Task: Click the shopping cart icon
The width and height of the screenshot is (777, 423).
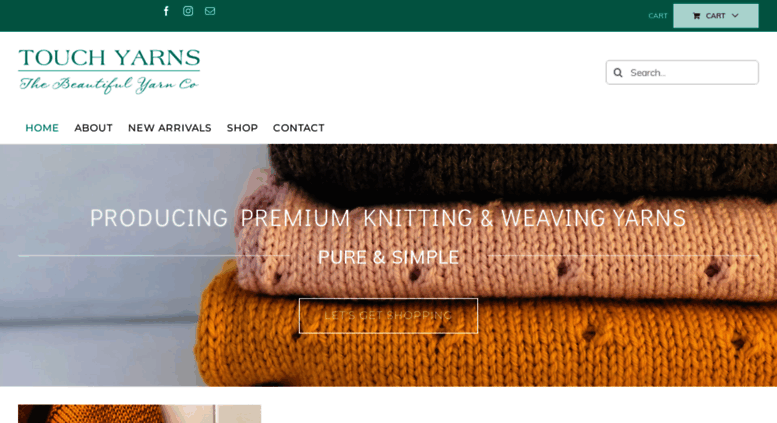Action: pos(696,16)
